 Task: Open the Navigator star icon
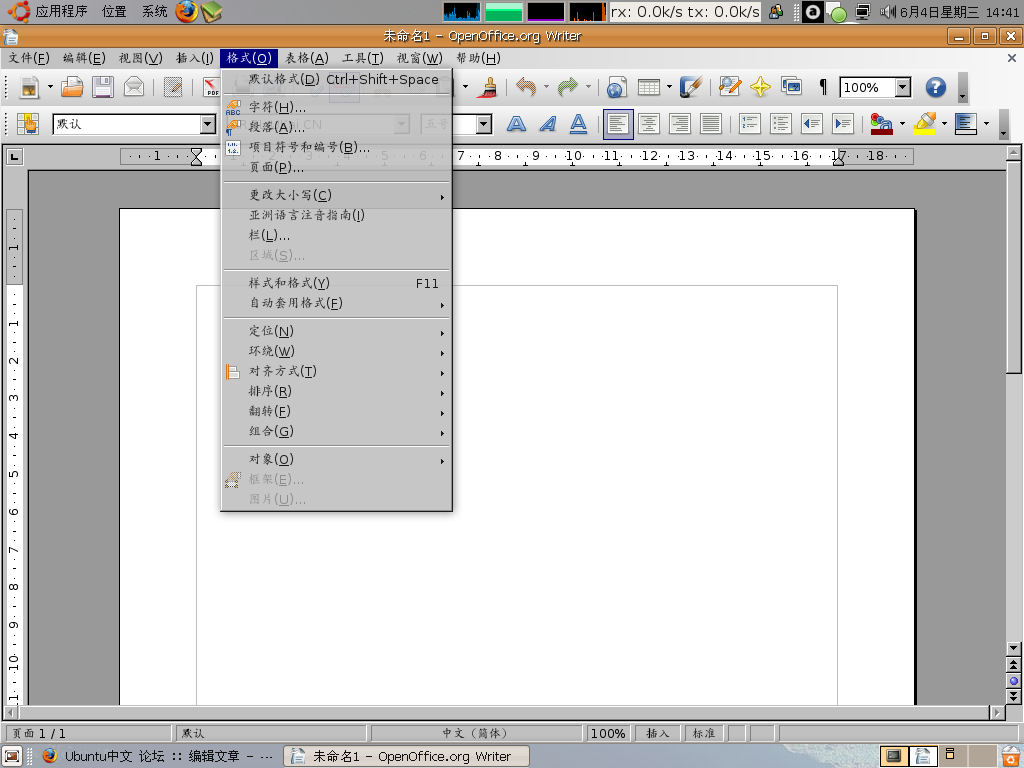point(760,87)
